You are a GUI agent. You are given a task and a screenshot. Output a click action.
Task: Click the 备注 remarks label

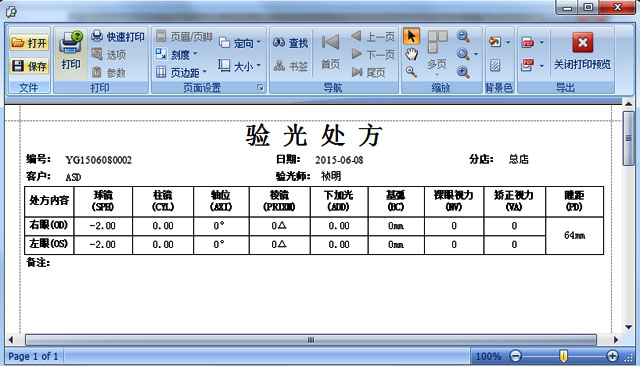click(38, 262)
